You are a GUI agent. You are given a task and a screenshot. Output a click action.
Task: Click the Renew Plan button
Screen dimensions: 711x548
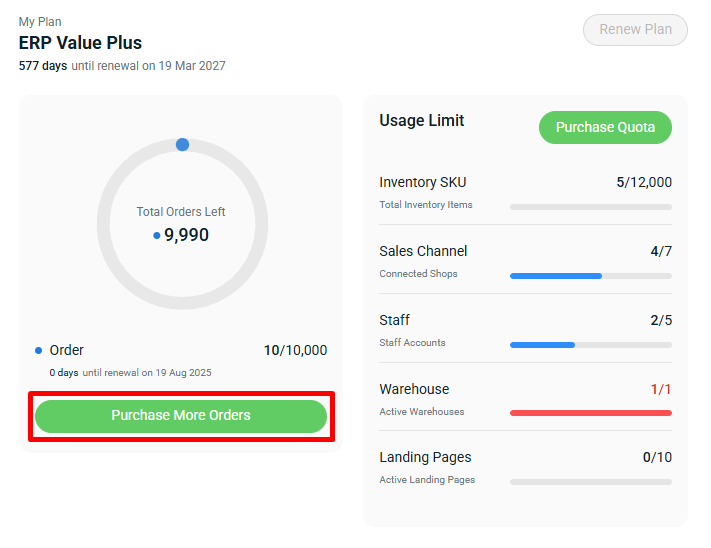[x=635, y=29]
